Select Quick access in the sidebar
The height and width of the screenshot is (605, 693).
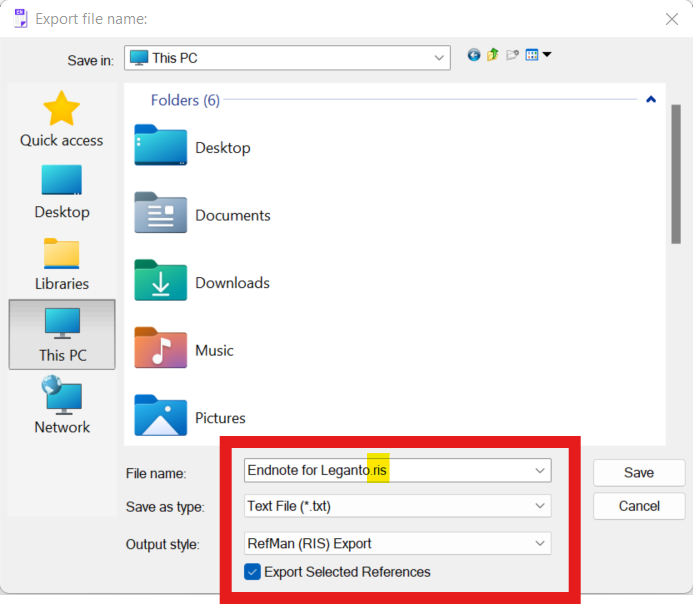click(x=61, y=119)
